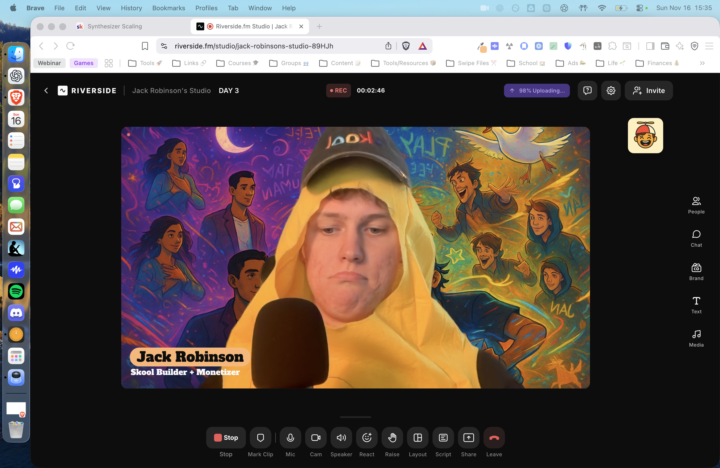This screenshot has width=720, height=468.
Task: Open the Chat panel
Action: (x=696, y=237)
